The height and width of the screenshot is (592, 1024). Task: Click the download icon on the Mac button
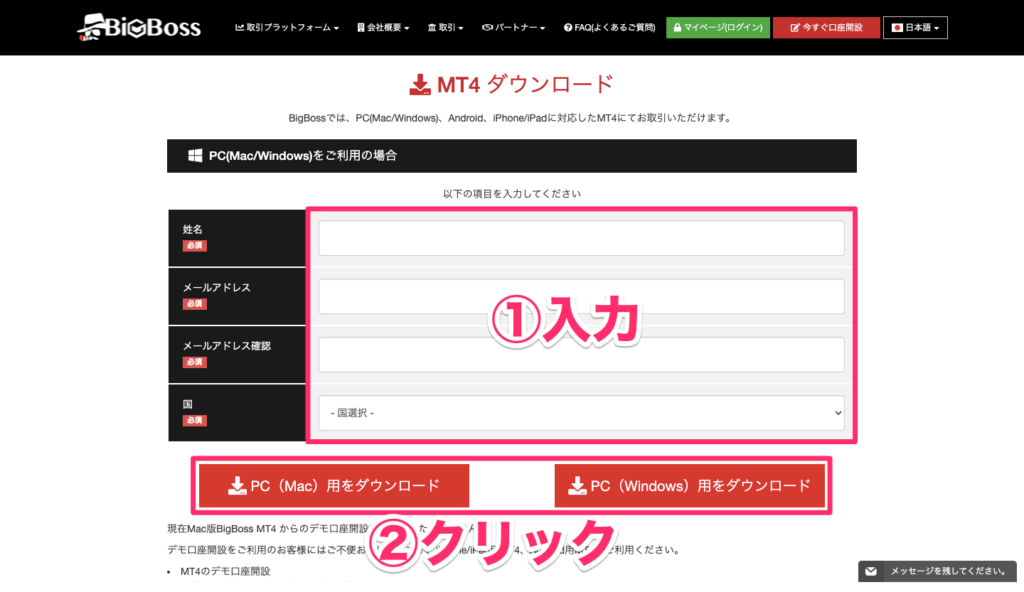click(237, 485)
